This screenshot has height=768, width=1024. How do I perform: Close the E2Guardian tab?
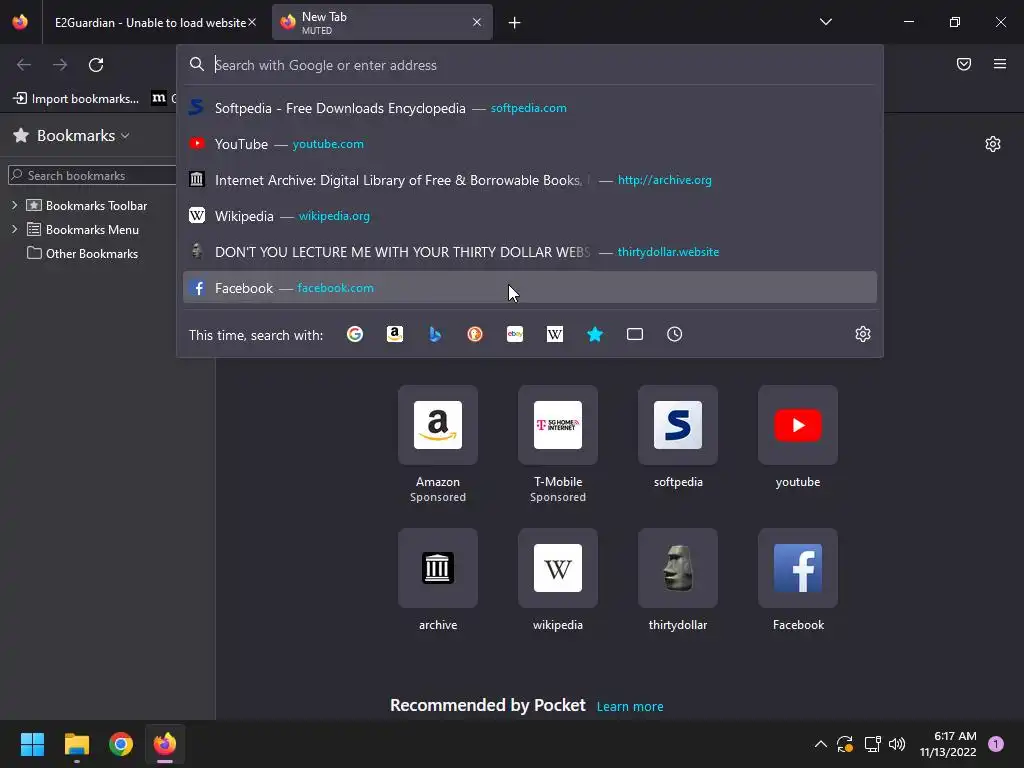pos(251,22)
